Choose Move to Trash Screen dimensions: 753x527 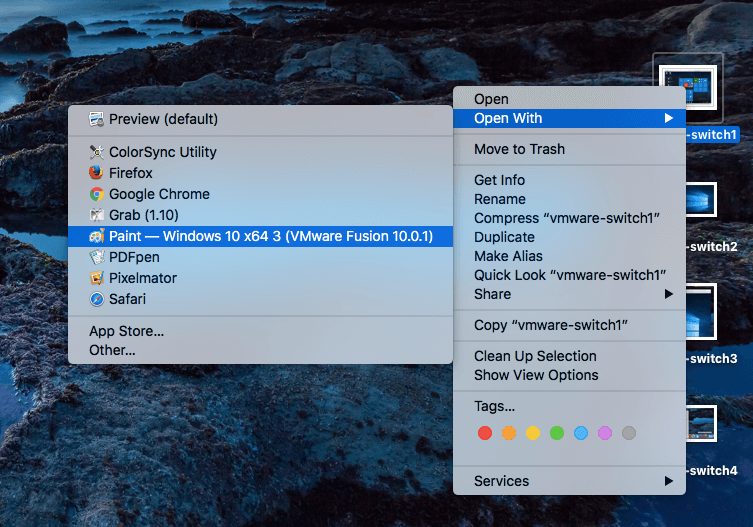[x=569, y=149]
